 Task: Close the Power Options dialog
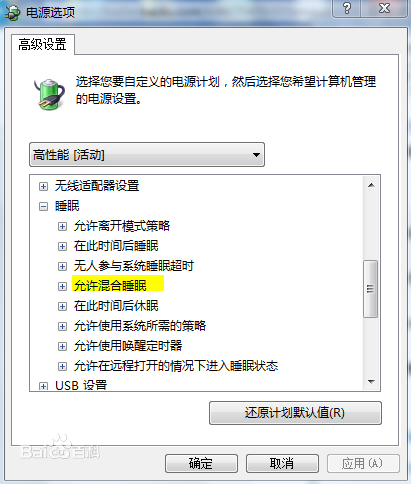[384, 8]
